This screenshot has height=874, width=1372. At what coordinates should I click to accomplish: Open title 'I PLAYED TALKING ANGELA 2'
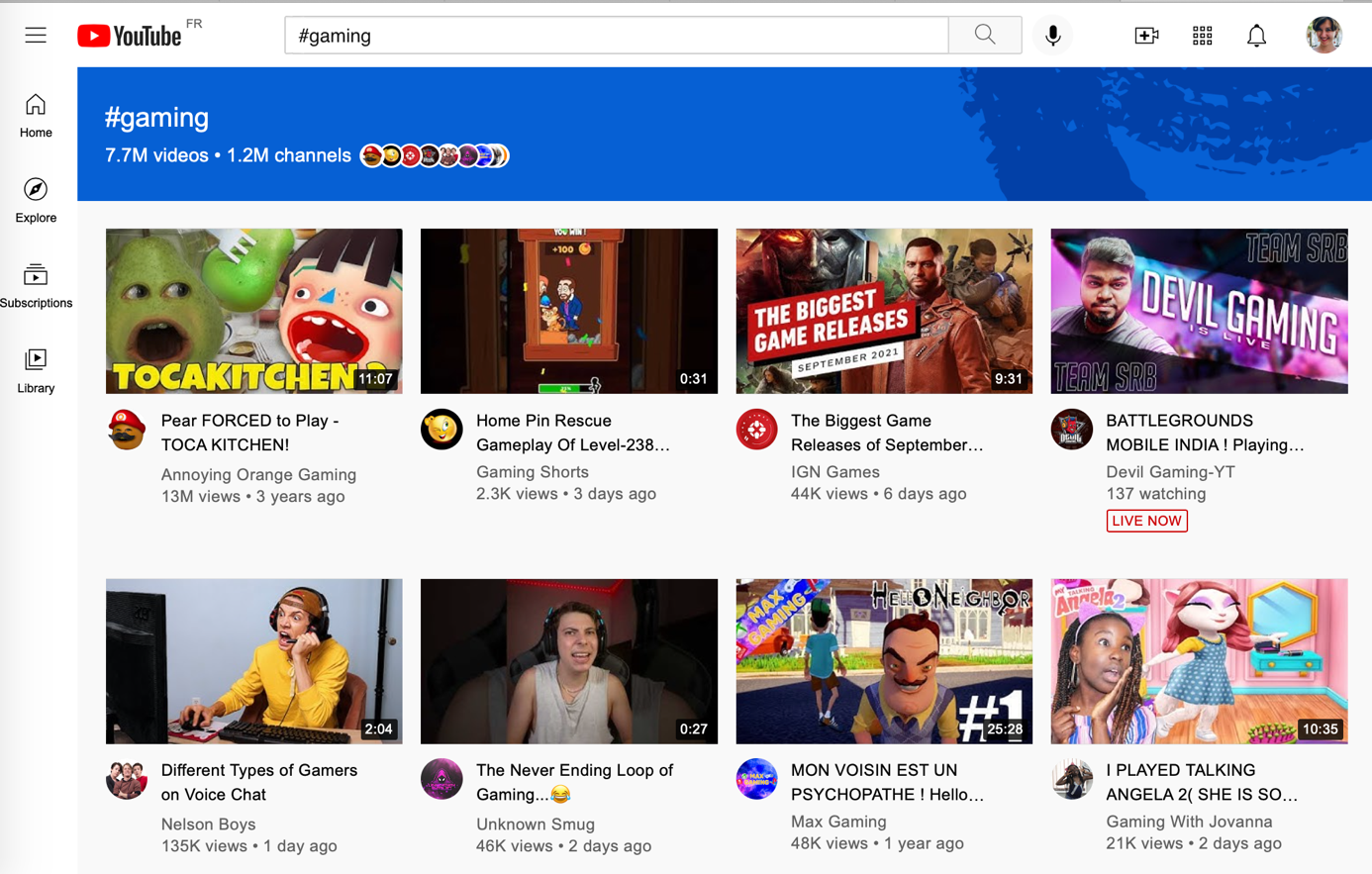tap(1202, 782)
